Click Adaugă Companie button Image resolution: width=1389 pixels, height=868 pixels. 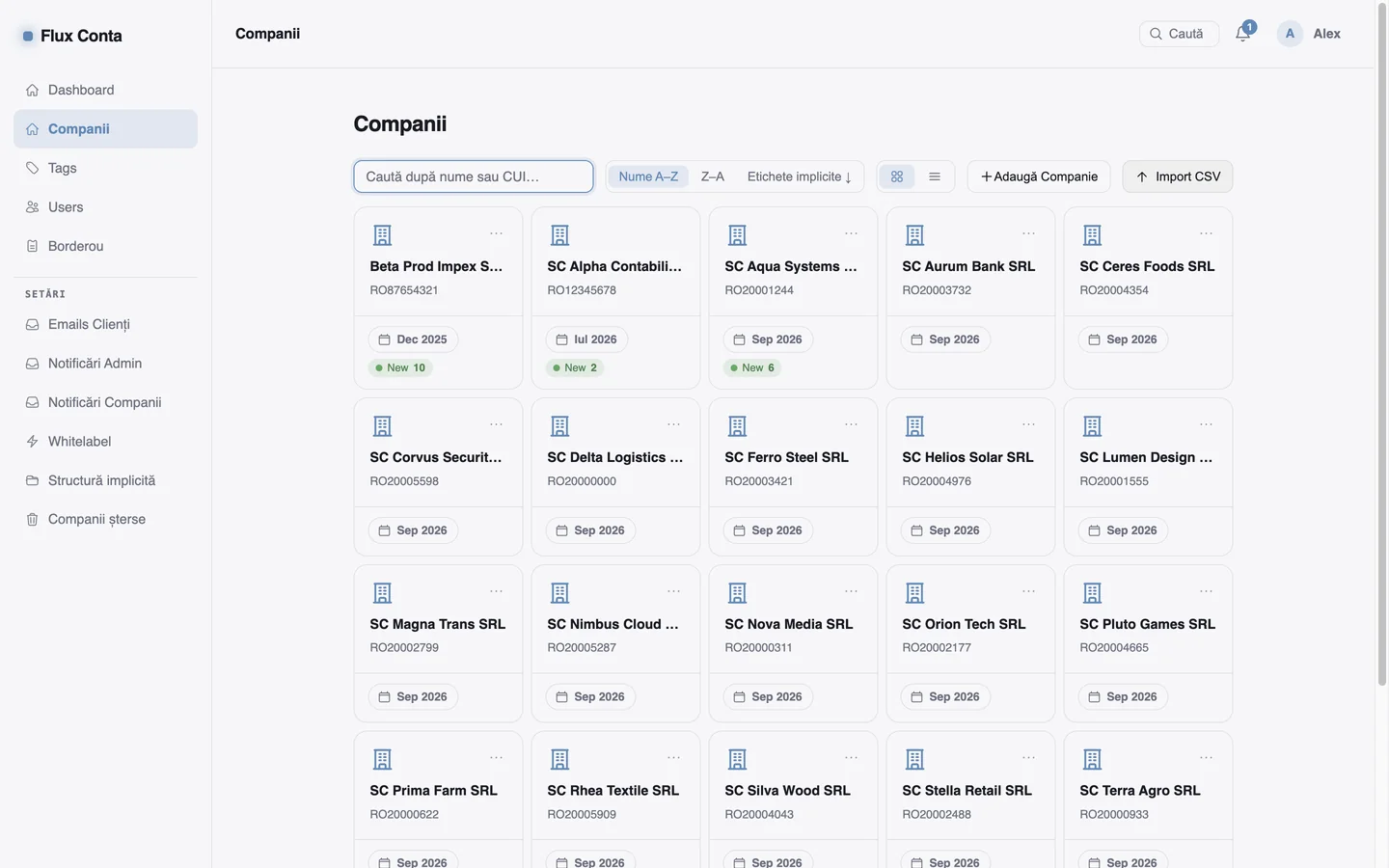click(1039, 176)
